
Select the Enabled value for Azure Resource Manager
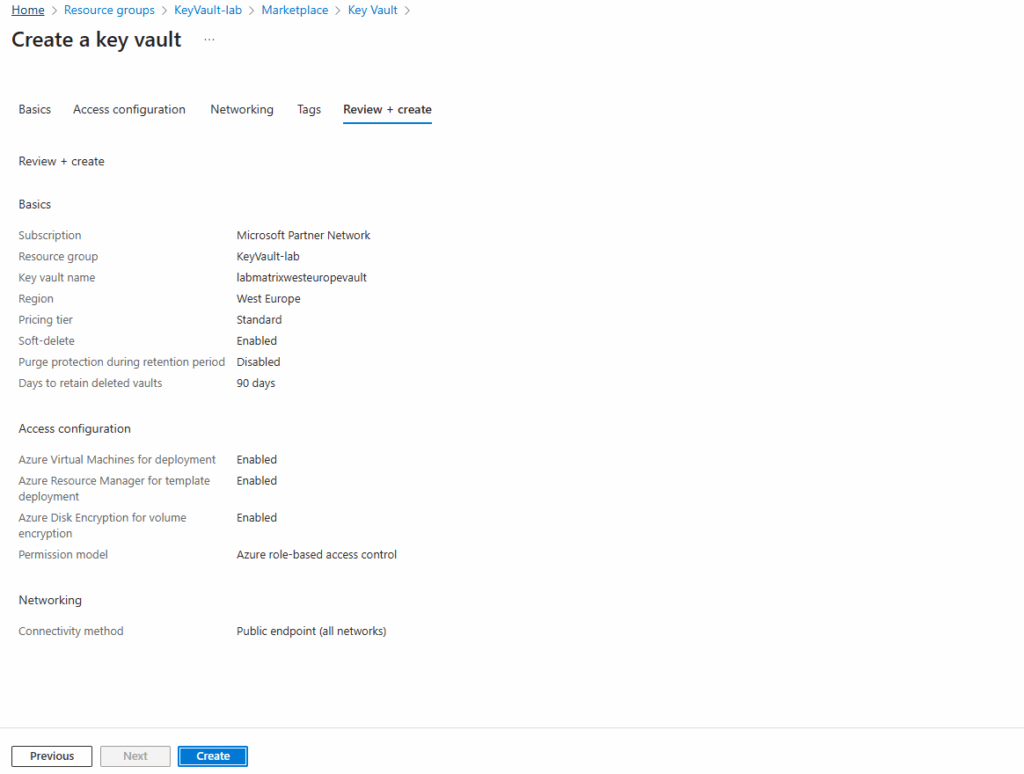pyautogui.click(x=257, y=481)
